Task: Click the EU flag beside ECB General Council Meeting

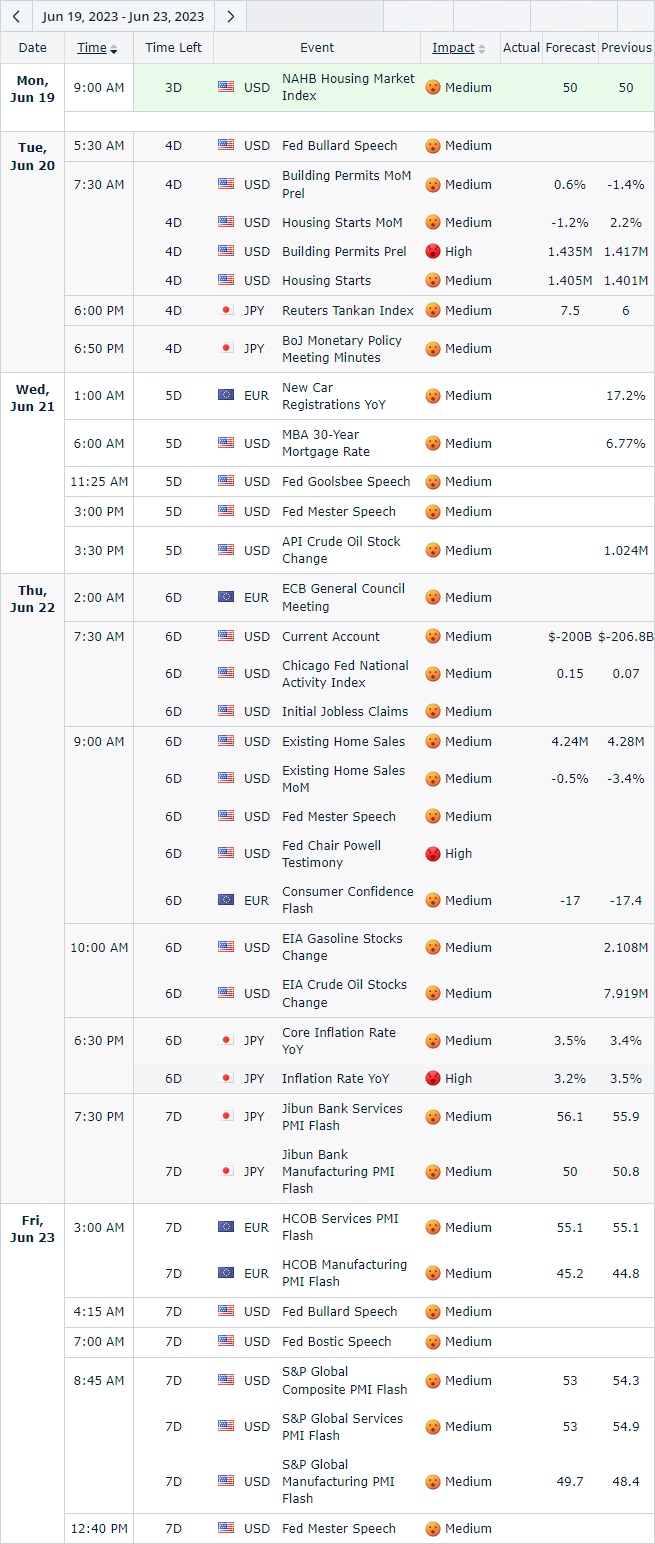Action: point(226,598)
